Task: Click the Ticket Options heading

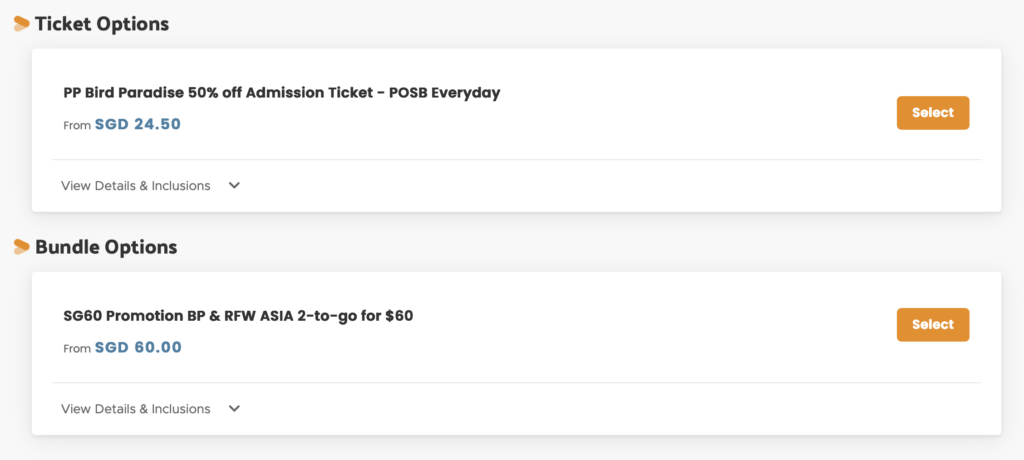Action: (102, 24)
